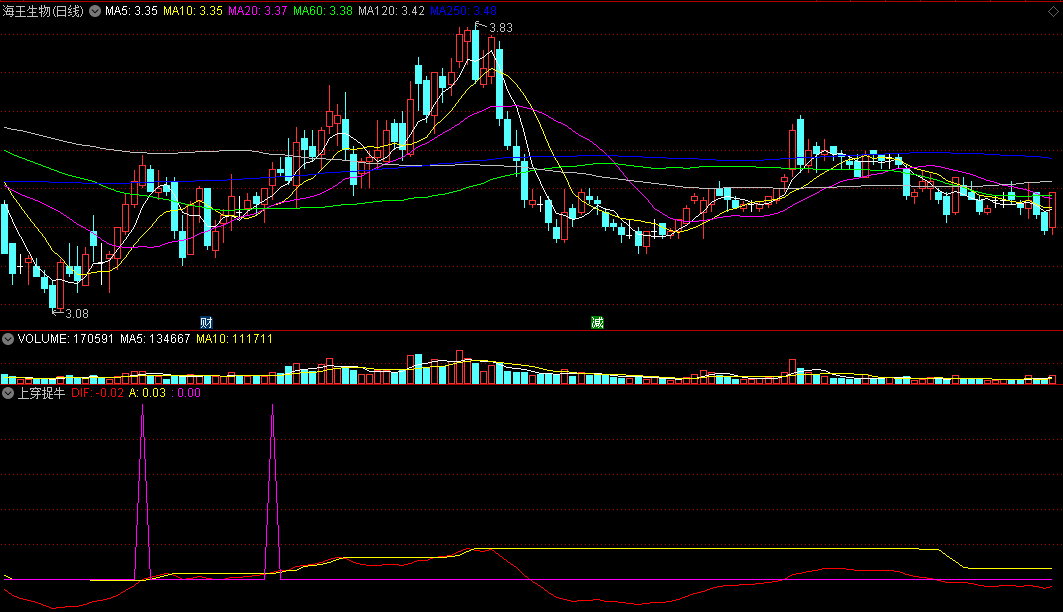Click the MA5: 3.35 label
The height and width of the screenshot is (612, 1063).
point(131,11)
